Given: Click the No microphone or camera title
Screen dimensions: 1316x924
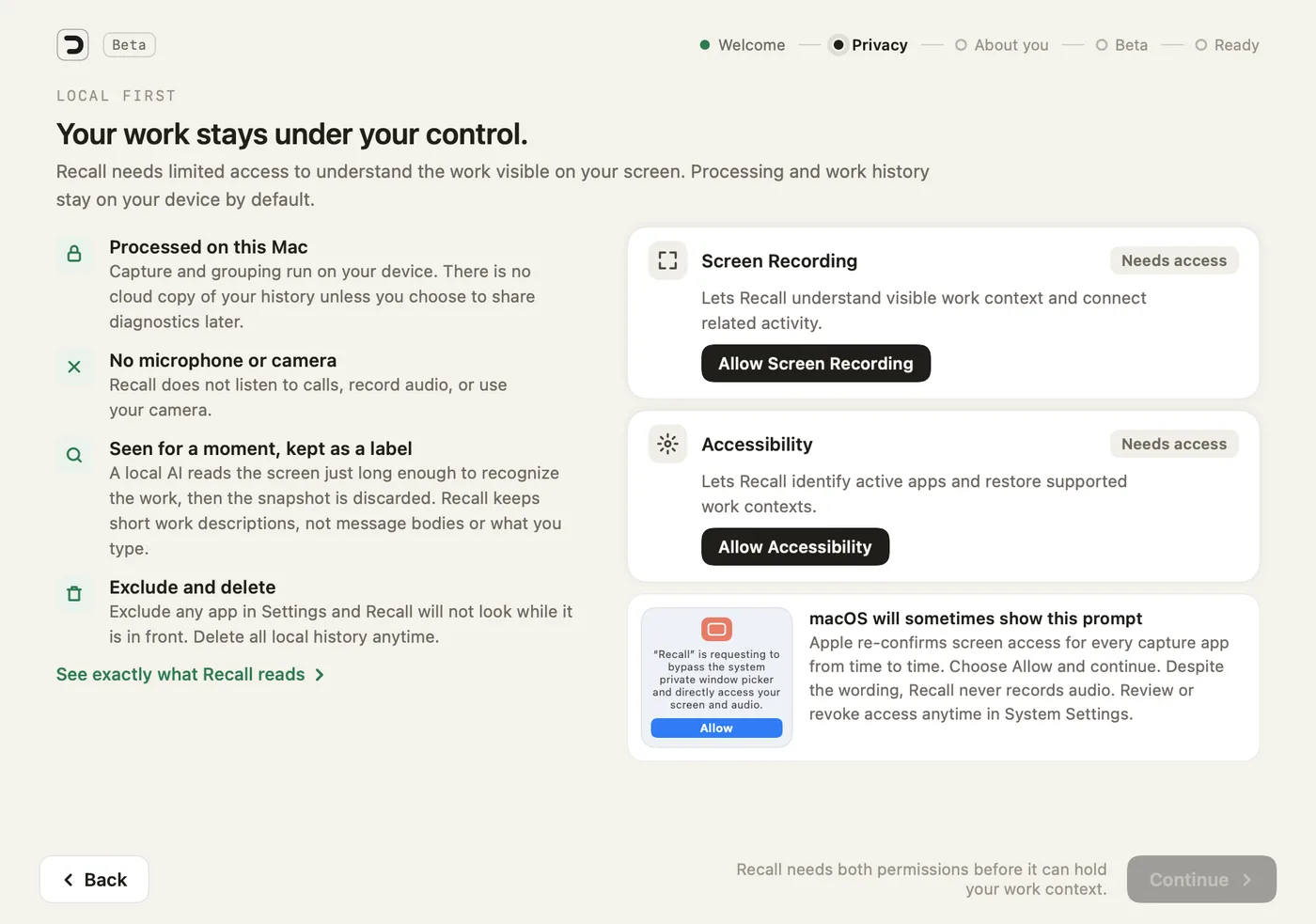Looking at the screenshot, I should [223, 361].
